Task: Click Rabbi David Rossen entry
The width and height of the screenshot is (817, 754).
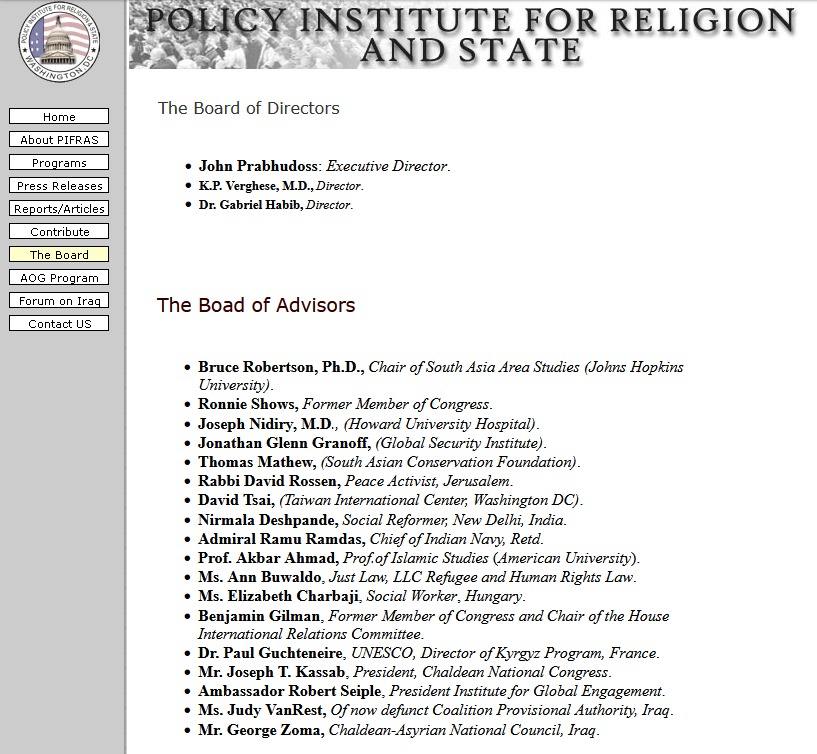Action: [355, 481]
